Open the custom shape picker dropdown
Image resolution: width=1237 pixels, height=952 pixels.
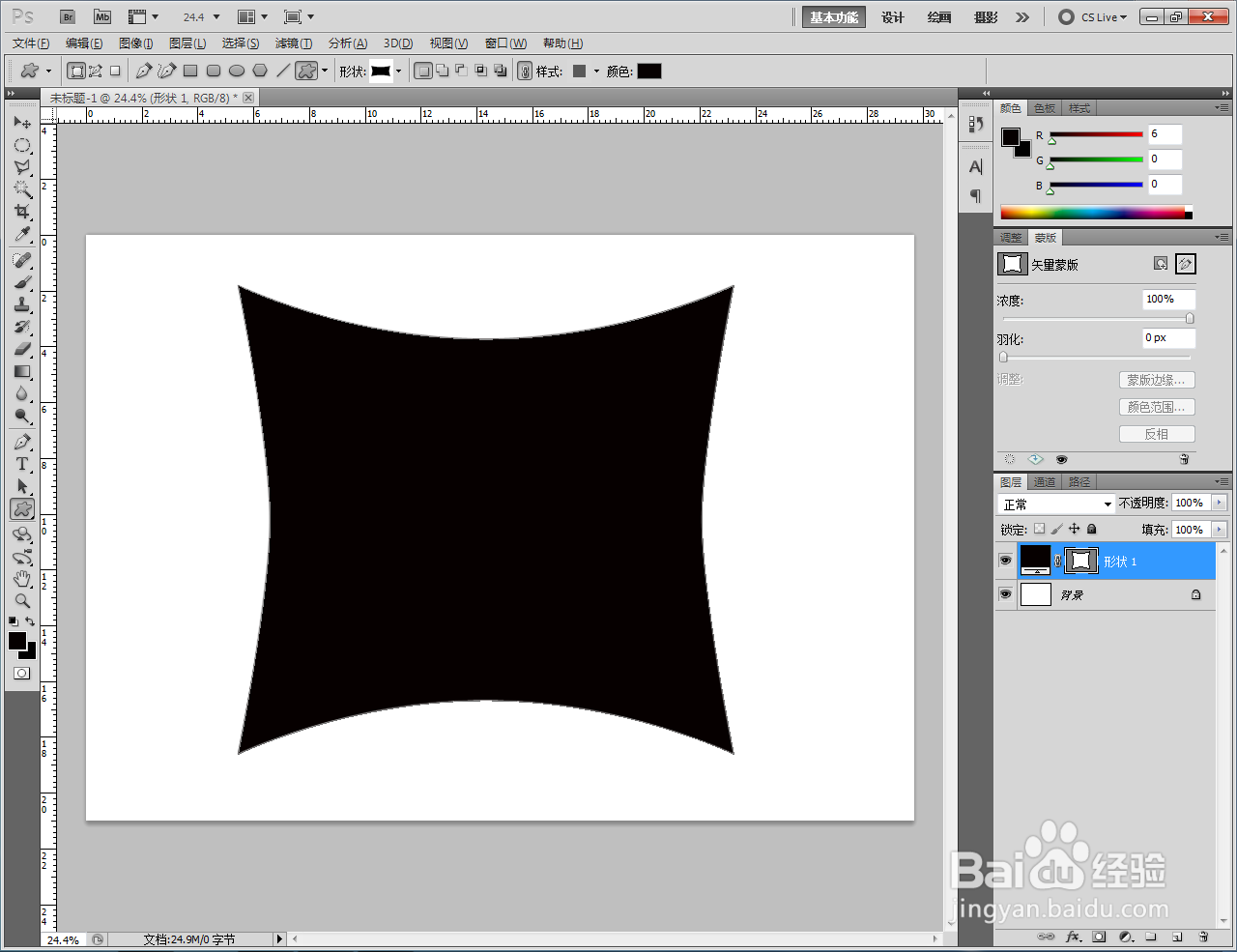[x=398, y=72]
